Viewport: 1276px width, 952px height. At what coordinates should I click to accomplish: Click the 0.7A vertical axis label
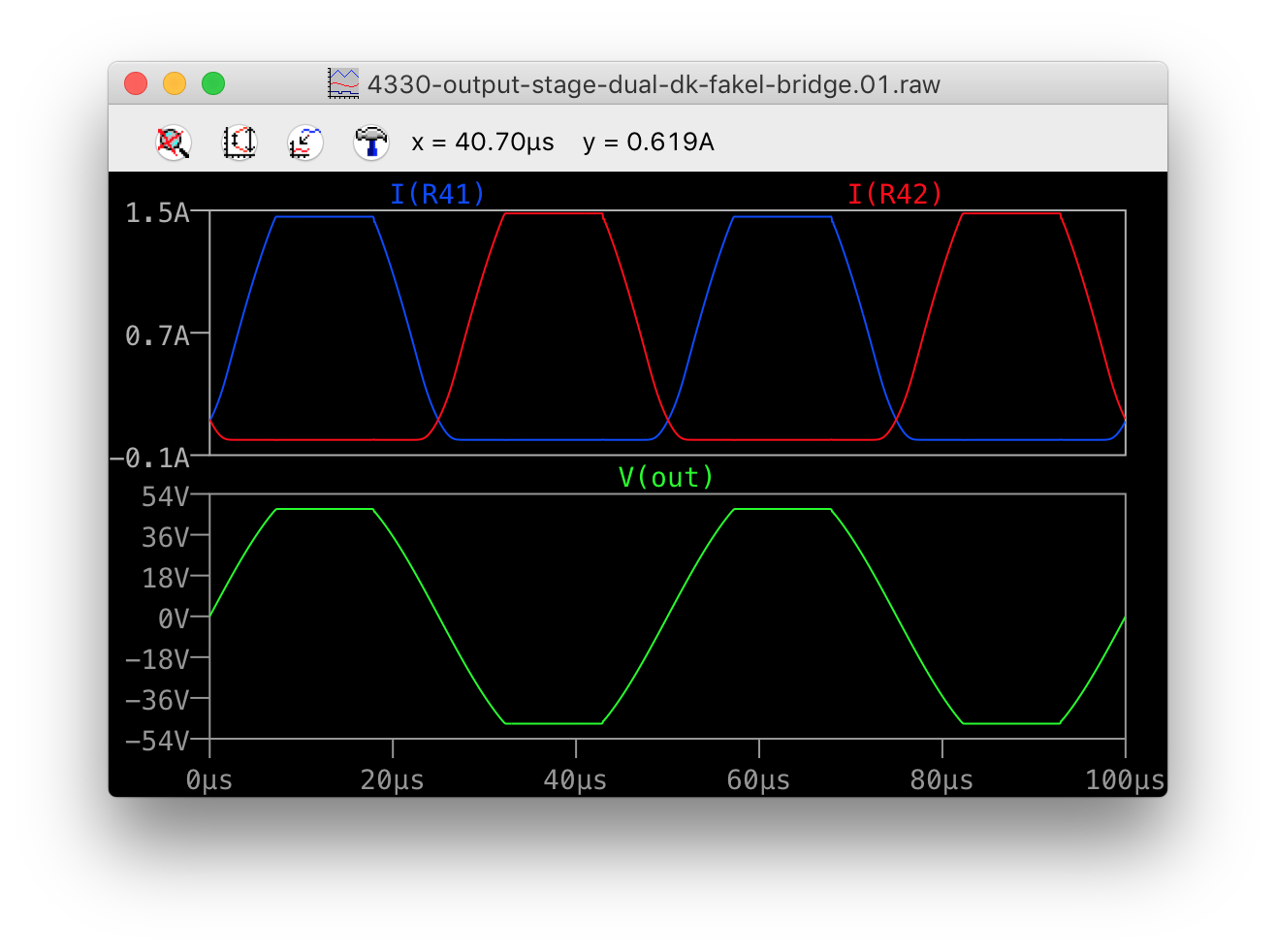157,336
